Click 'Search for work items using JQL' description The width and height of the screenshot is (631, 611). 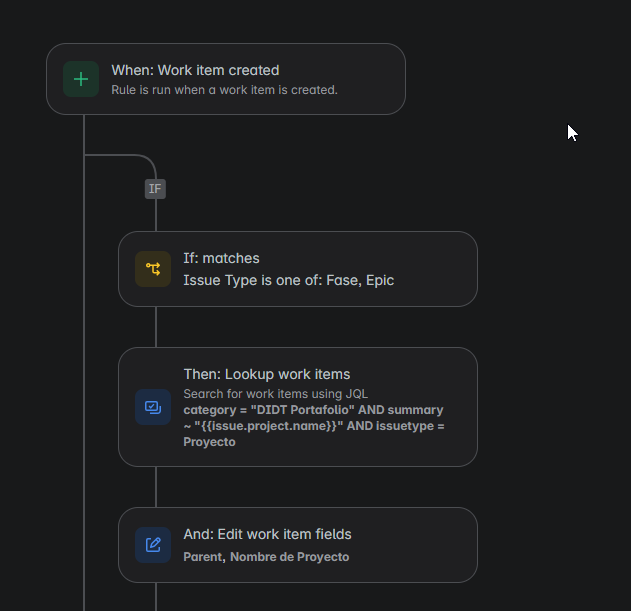coord(276,394)
